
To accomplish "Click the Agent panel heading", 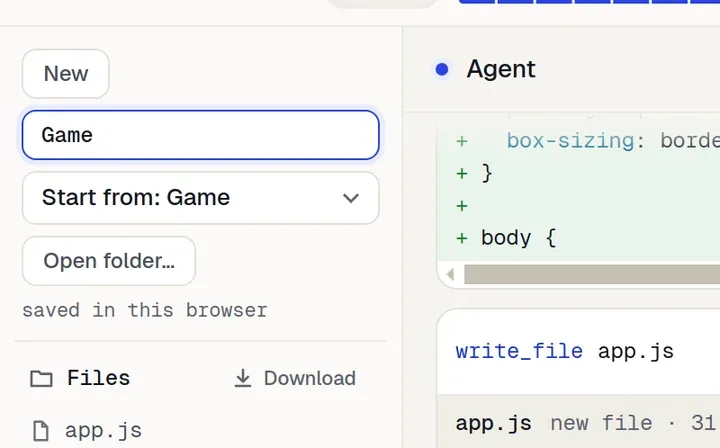I will click(501, 69).
